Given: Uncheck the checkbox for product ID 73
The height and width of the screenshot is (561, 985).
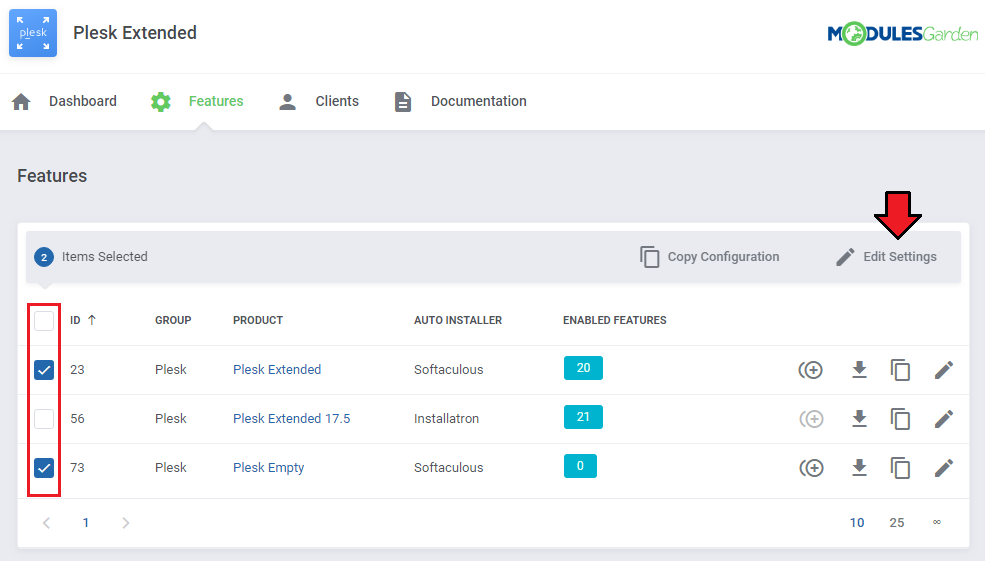Looking at the screenshot, I should click(44, 468).
